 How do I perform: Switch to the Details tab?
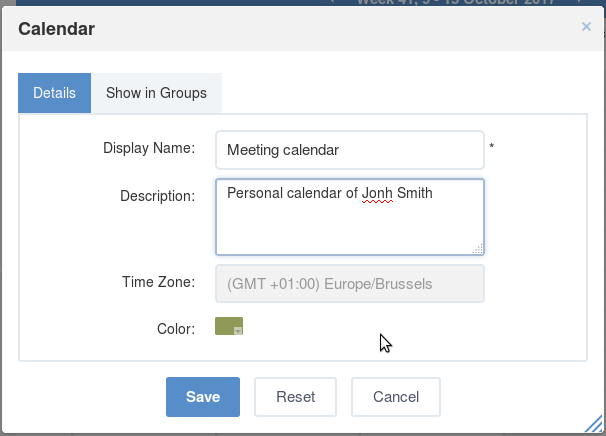[54, 93]
